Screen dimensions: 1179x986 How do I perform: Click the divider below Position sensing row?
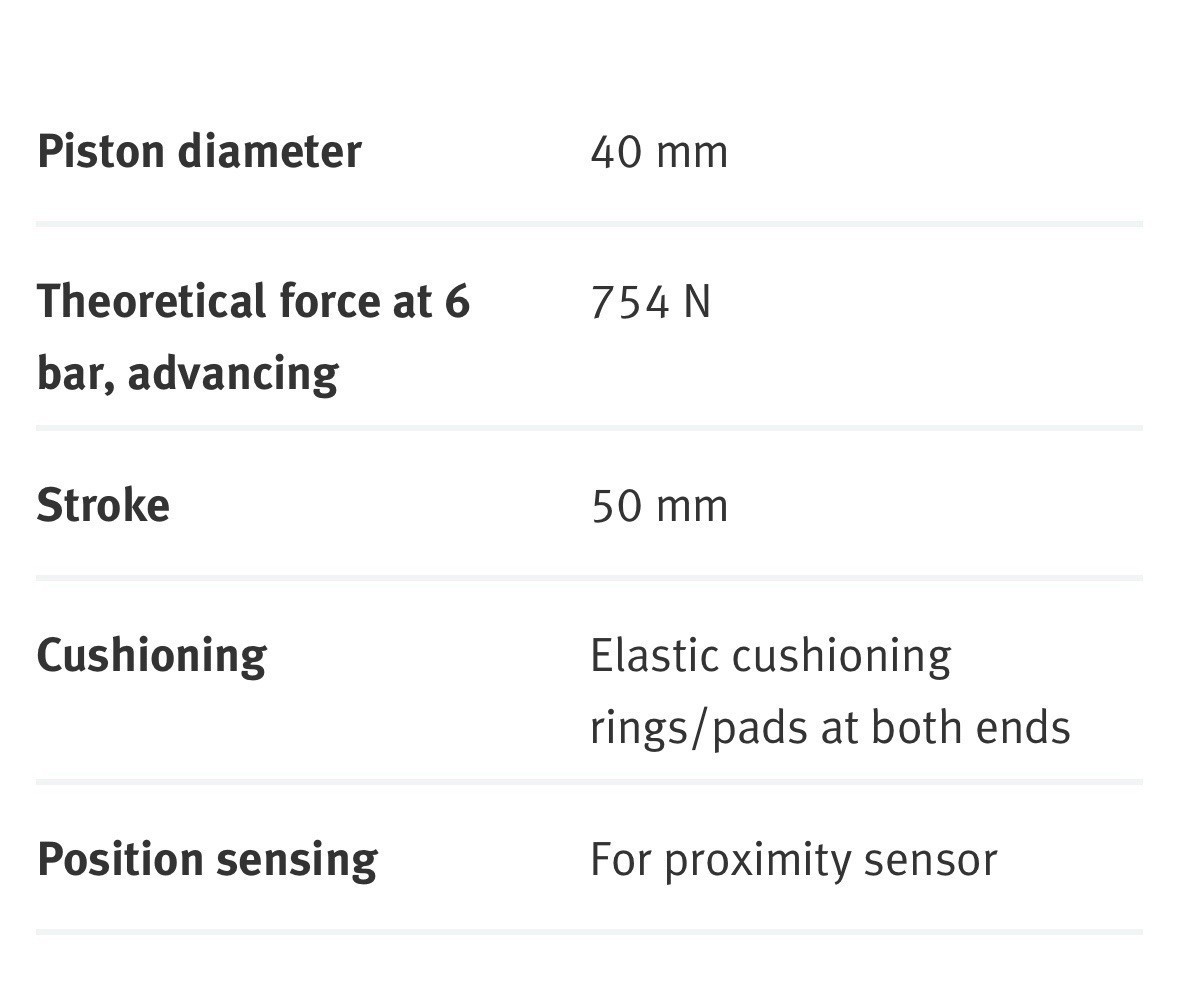[590, 932]
